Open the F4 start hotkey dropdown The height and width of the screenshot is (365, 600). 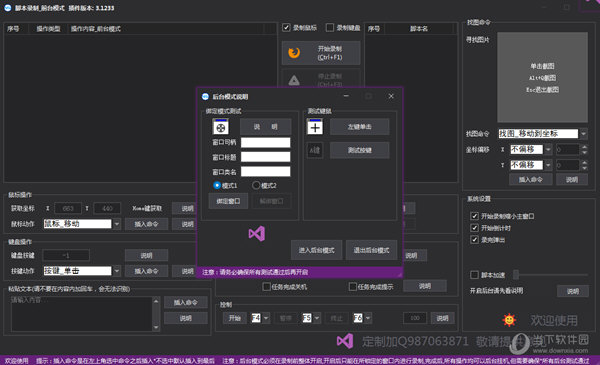pos(266,318)
